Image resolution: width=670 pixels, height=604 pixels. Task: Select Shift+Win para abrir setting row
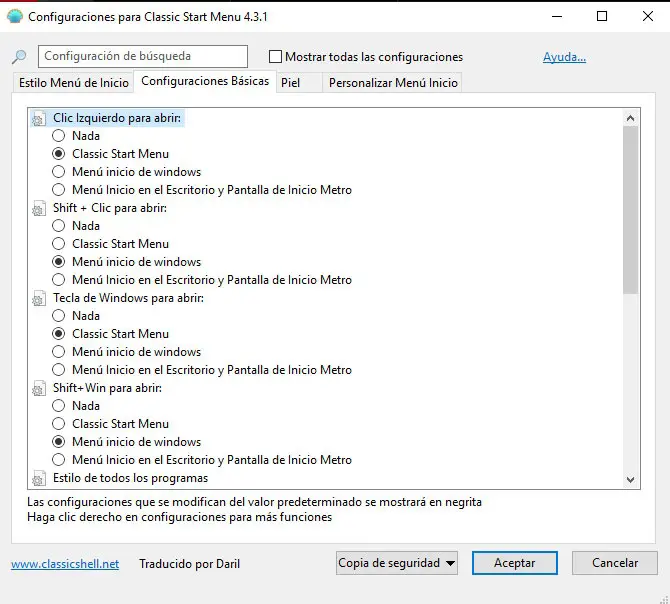coord(107,388)
